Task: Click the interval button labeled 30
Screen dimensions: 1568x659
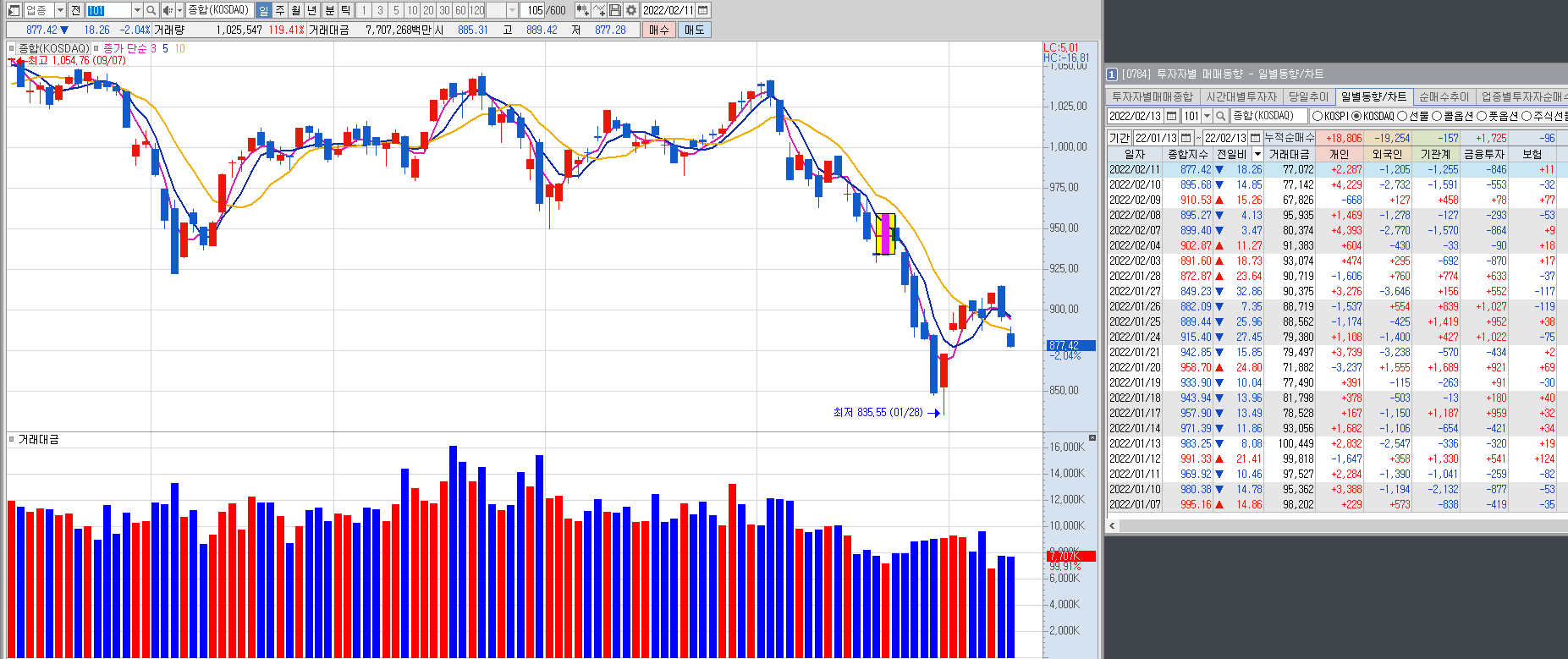Action: click(x=444, y=10)
